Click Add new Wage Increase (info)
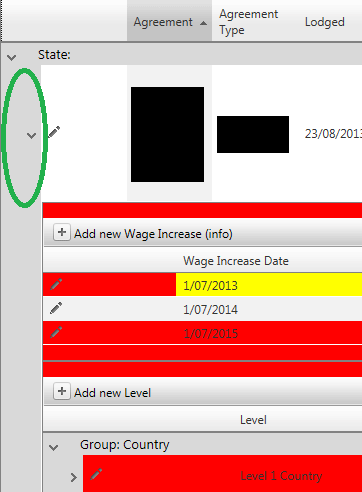This screenshot has width=362, height=492. [153, 234]
